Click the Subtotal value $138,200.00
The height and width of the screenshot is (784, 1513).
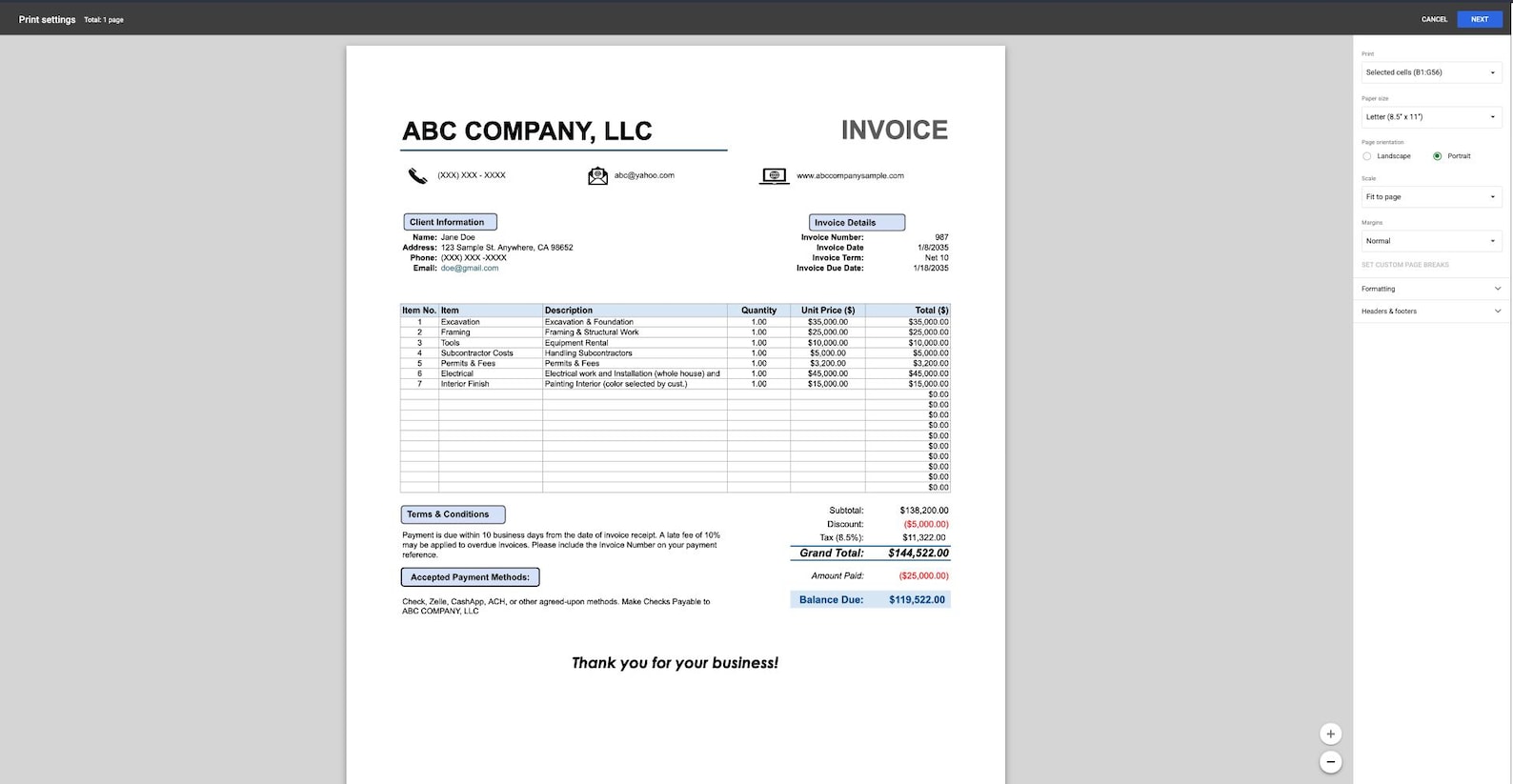(x=924, y=511)
